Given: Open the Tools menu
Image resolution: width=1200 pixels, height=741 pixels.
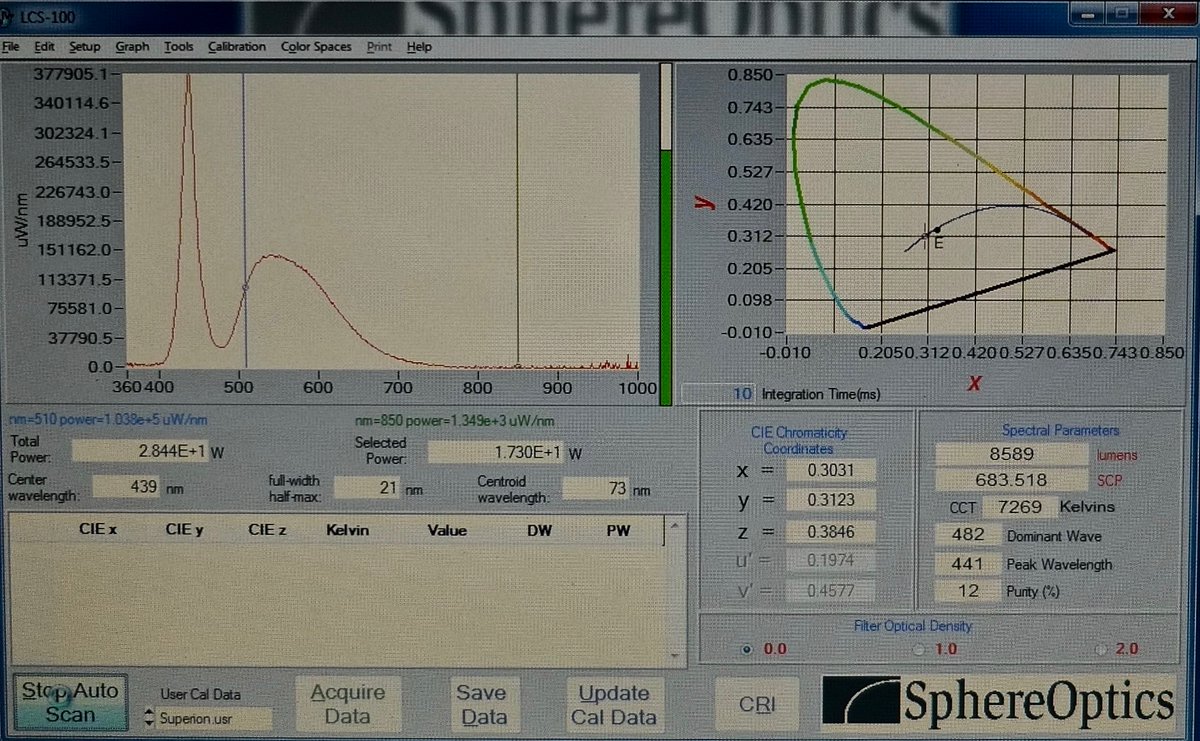Looking at the screenshot, I should click(x=179, y=47).
